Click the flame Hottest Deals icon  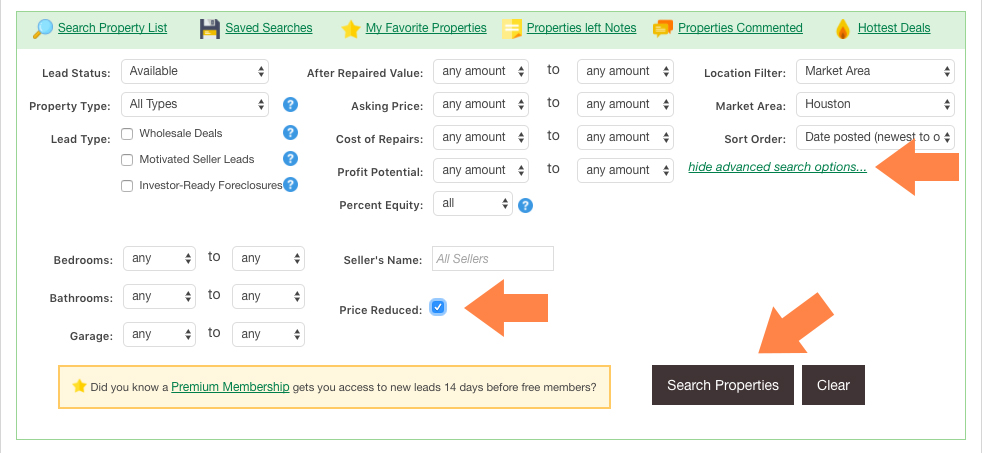click(843, 29)
